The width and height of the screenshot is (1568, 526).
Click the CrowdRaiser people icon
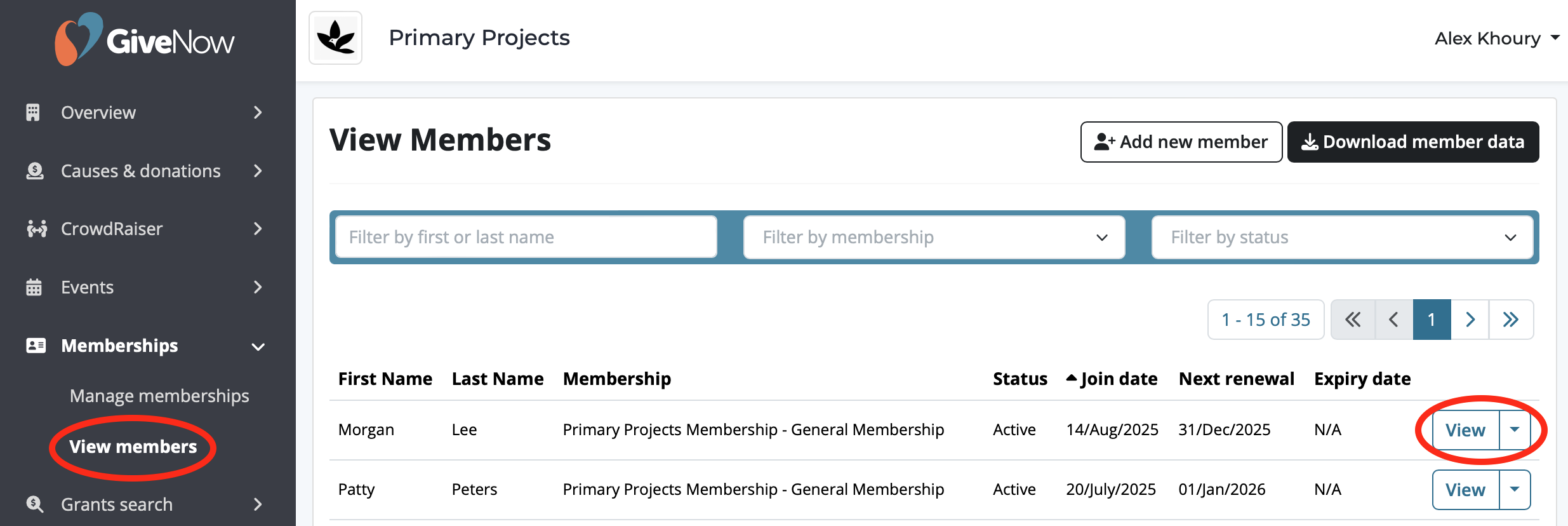coord(36,229)
